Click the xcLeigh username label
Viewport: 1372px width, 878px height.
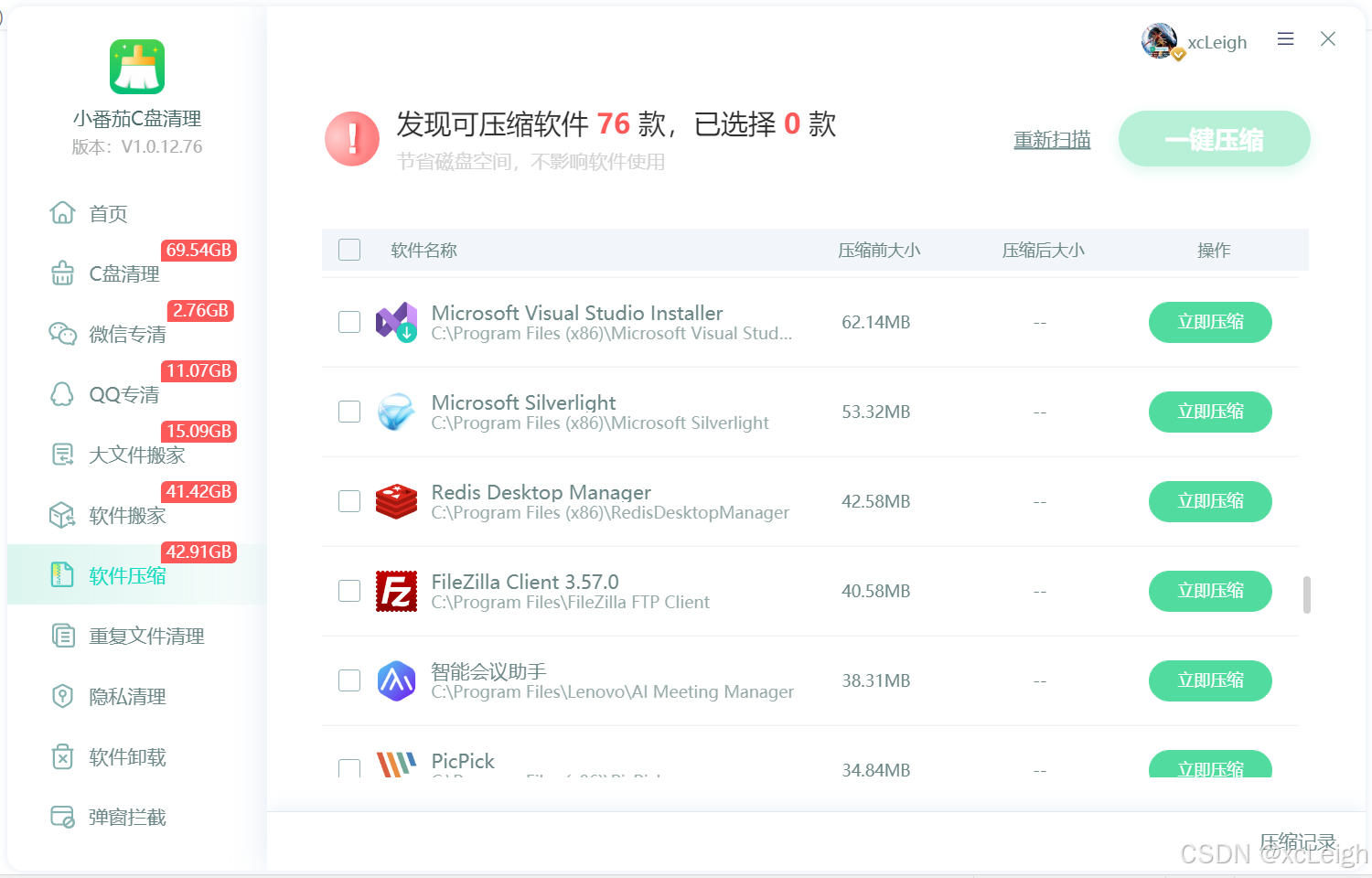[x=1217, y=42]
